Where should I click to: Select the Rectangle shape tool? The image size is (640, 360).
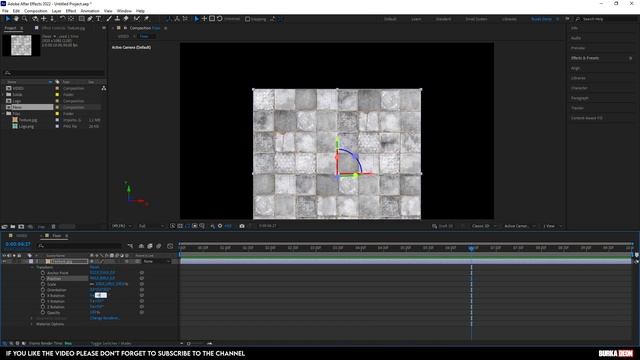(x=81, y=19)
